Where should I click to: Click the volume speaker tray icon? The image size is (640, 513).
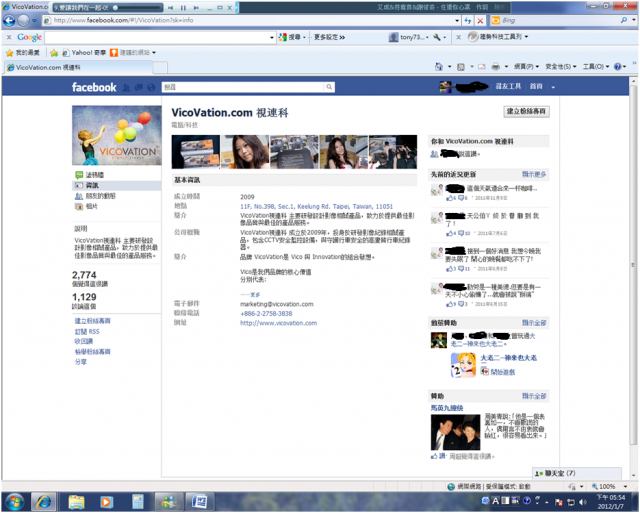coord(583,502)
